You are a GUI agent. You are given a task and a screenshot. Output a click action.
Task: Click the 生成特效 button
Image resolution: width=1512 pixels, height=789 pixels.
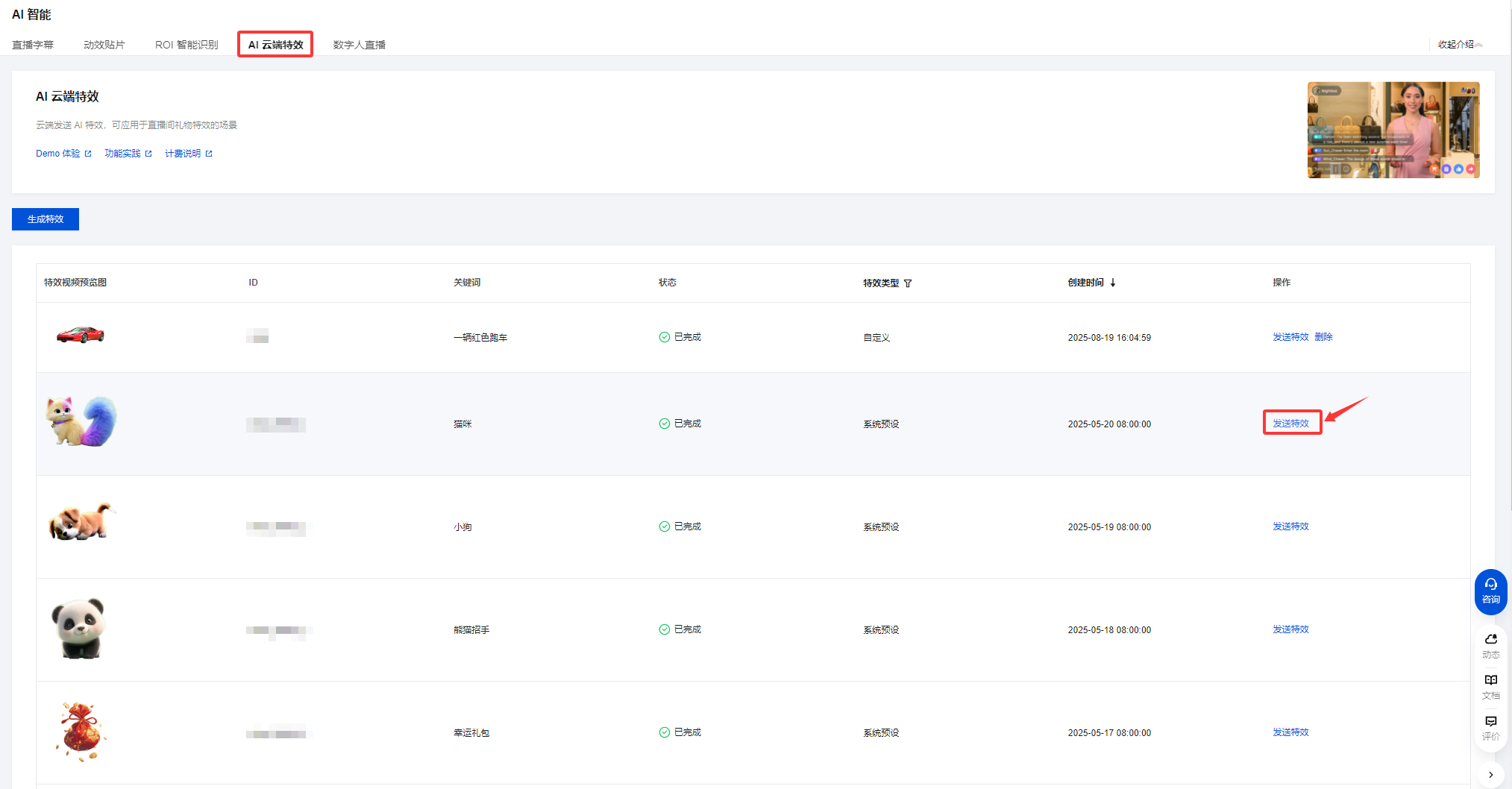(x=46, y=219)
